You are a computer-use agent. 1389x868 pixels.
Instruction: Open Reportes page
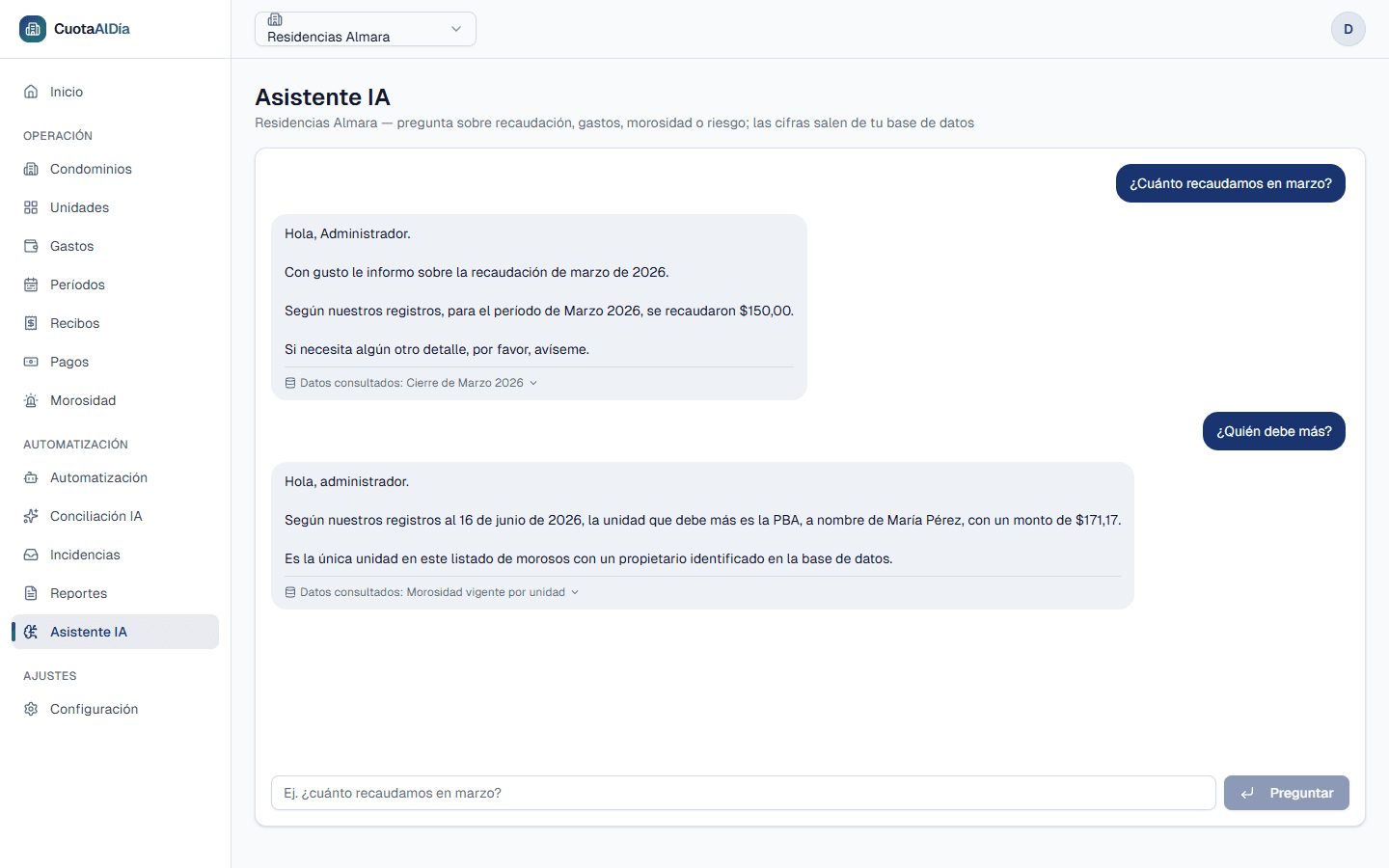click(116, 593)
